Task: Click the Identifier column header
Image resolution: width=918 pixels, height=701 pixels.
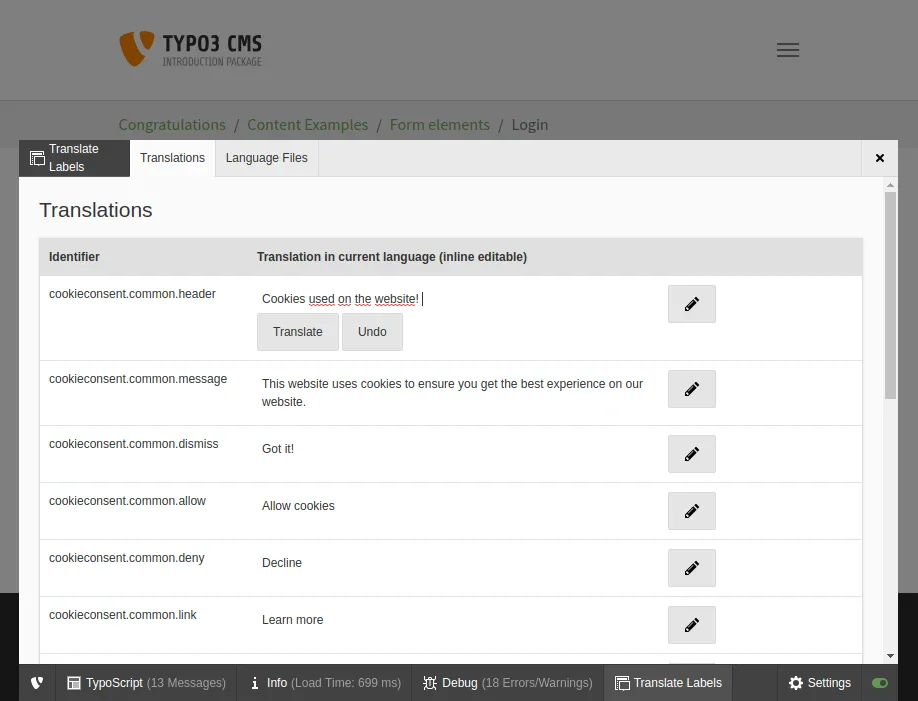Action: 74,257
